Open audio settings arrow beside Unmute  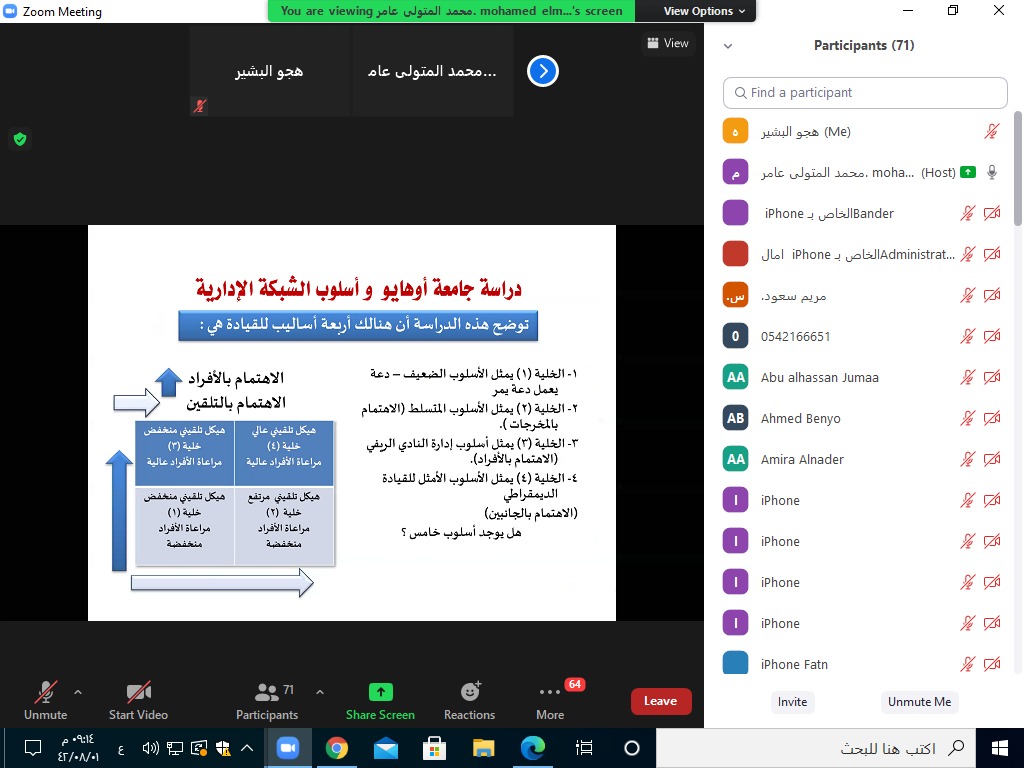point(78,691)
